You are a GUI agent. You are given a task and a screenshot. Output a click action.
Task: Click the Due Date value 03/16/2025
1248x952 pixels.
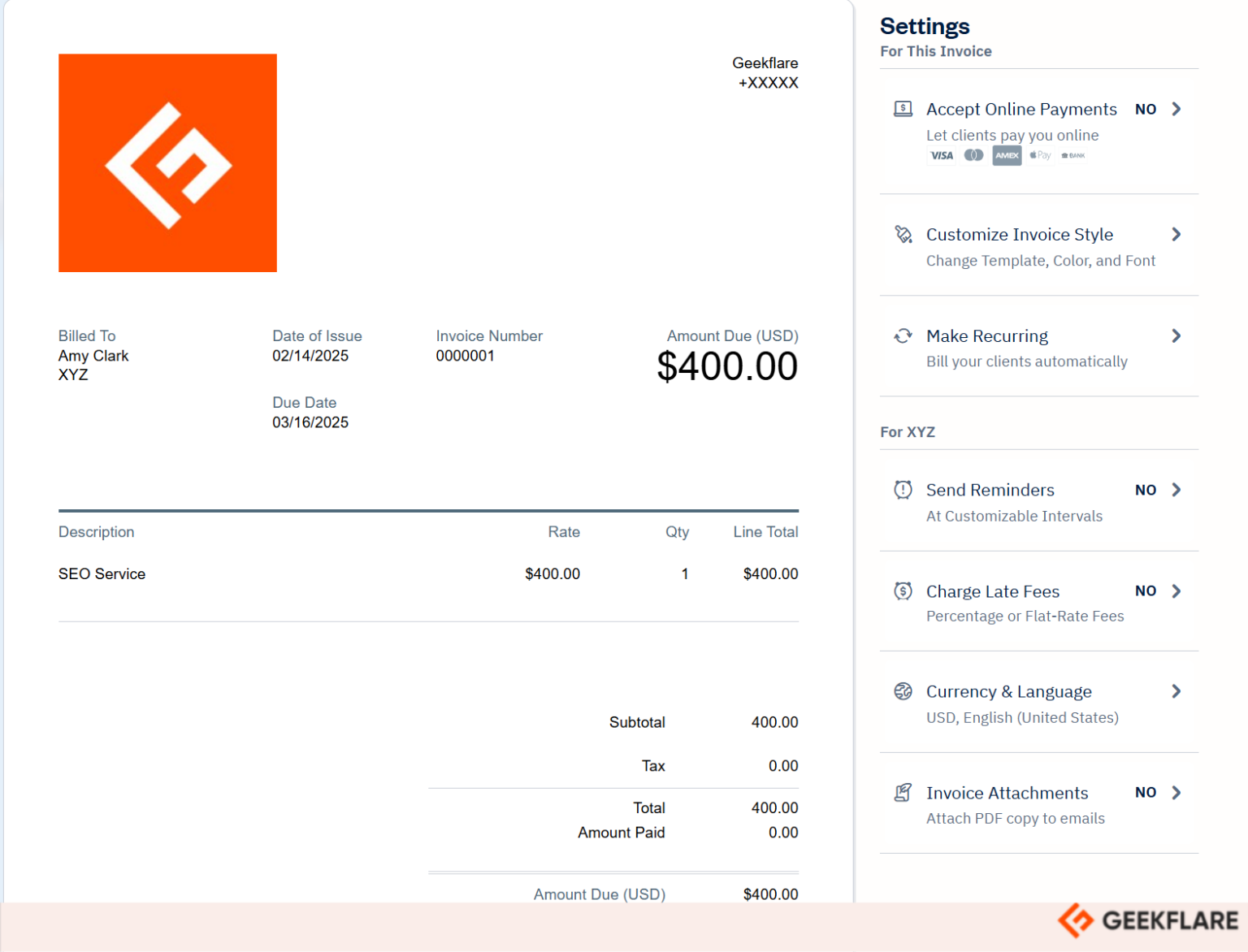click(x=310, y=422)
